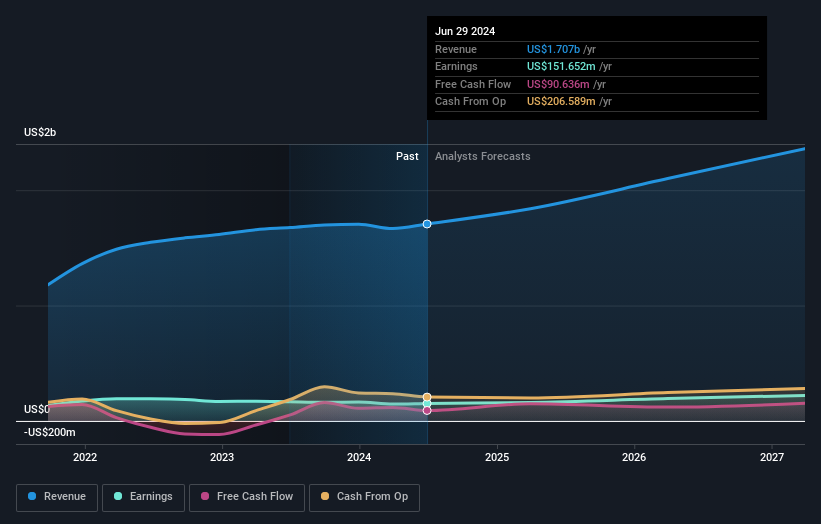Click the US$151.652m earnings value
821x524 pixels.
click(561, 66)
